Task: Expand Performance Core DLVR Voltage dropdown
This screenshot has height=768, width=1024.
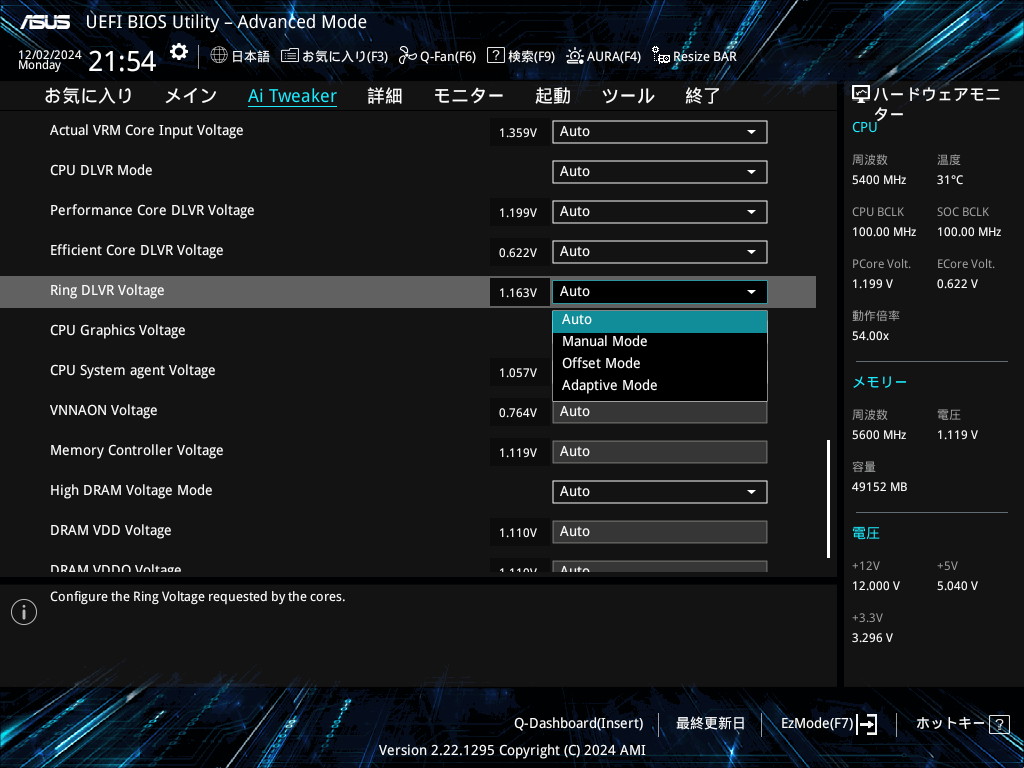Action: point(660,212)
